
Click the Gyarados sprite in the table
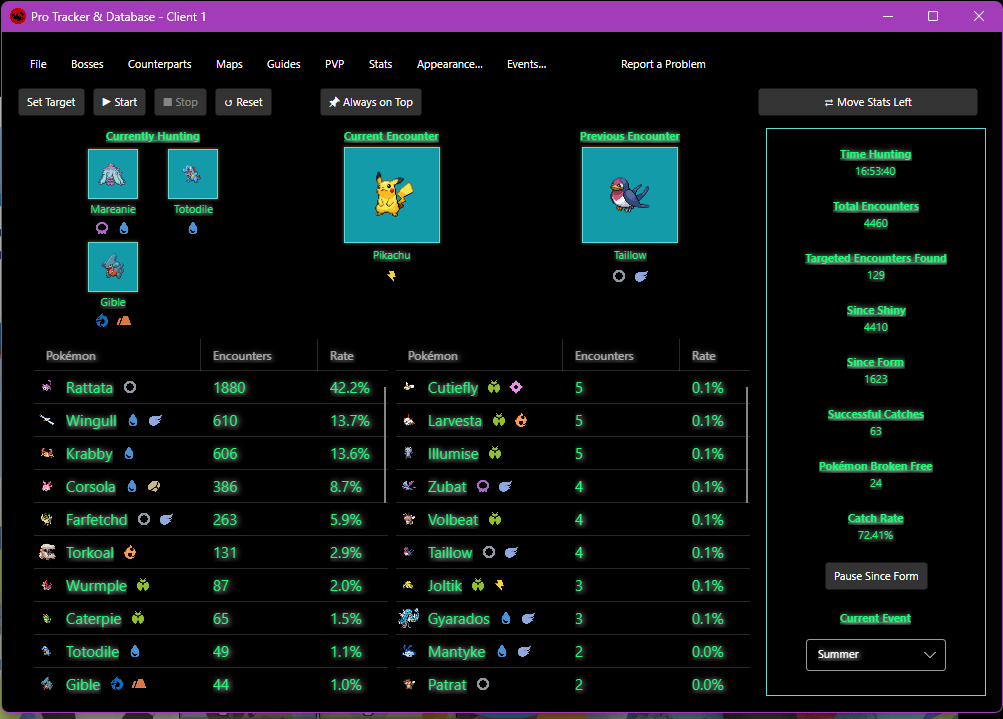(x=409, y=618)
